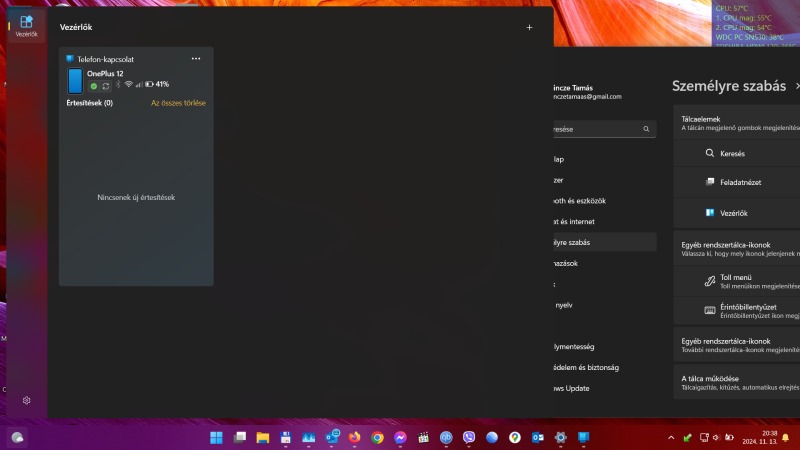Open Adatvédelem és biztonság in Settings
800x450 pixels.
click(x=605, y=367)
